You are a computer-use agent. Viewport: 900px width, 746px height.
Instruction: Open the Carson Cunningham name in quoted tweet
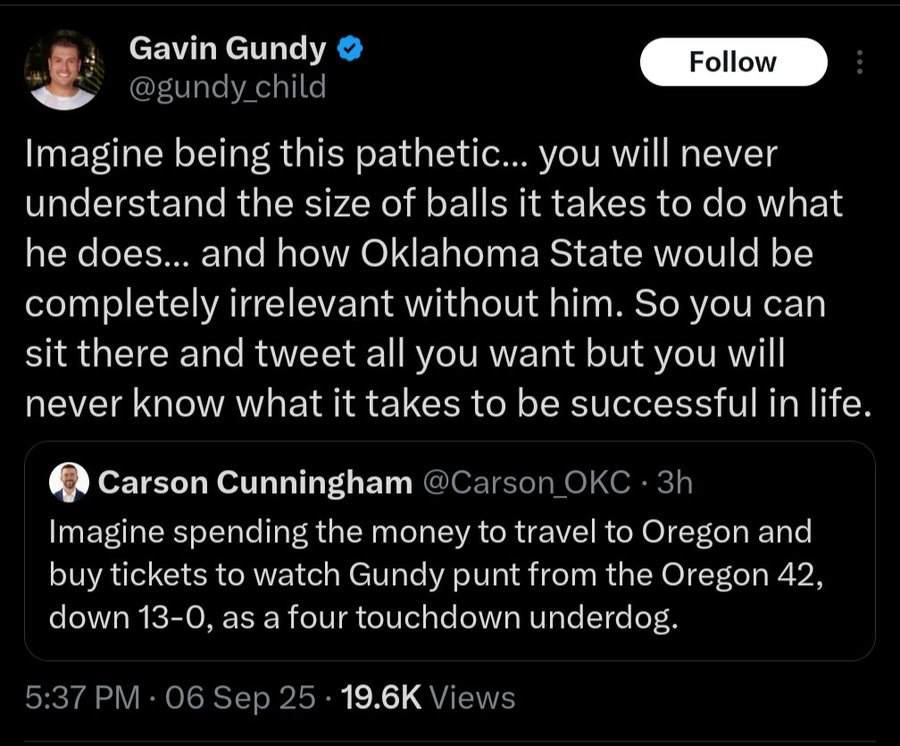click(x=255, y=483)
